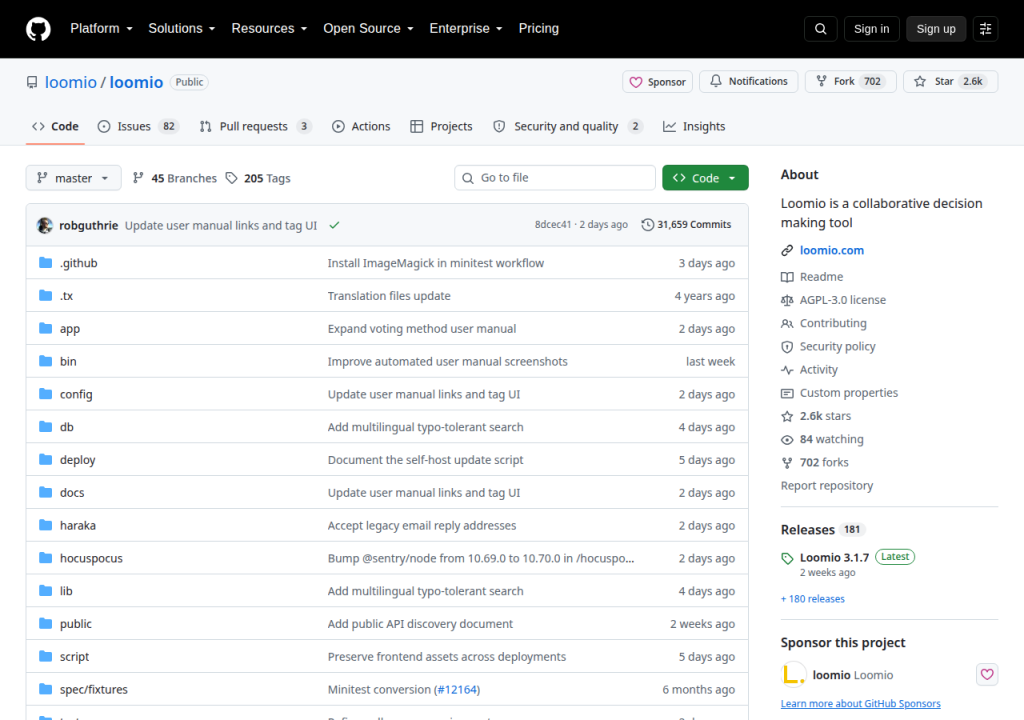1024x720 pixels.
Task: Click the Sign in button
Action: point(871,29)
